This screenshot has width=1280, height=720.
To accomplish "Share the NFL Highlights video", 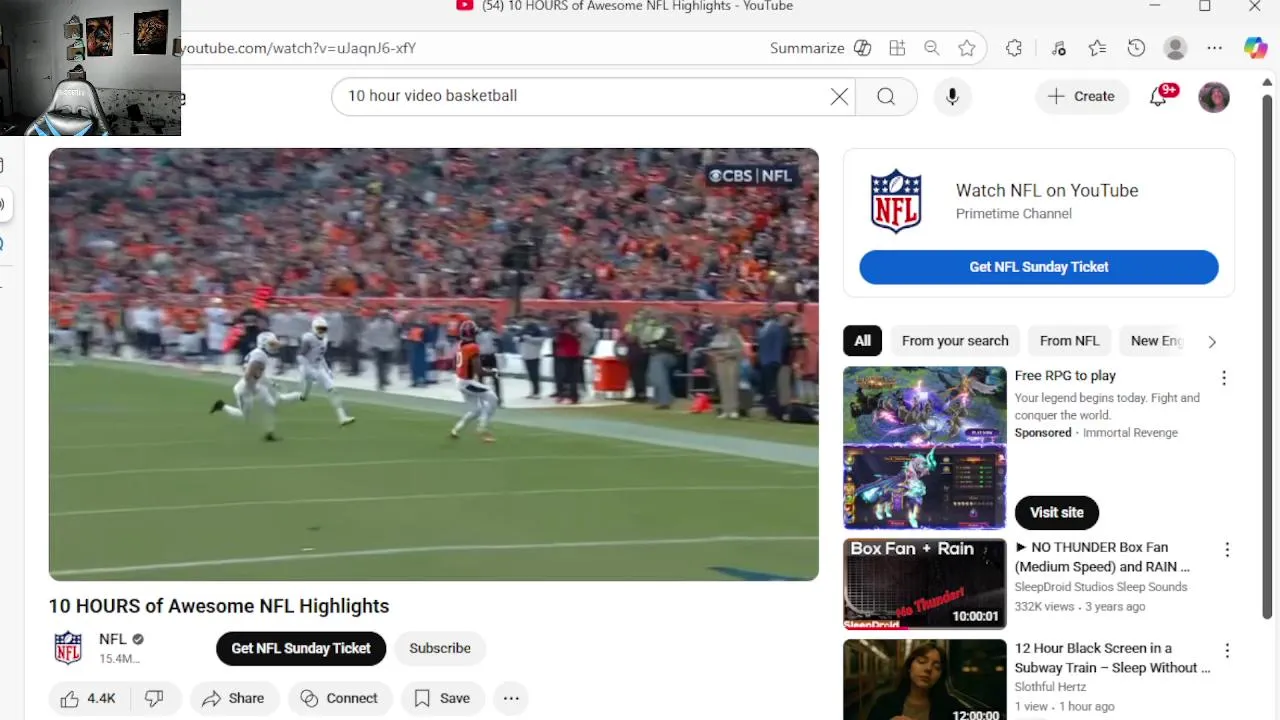I will pos(234,698).
